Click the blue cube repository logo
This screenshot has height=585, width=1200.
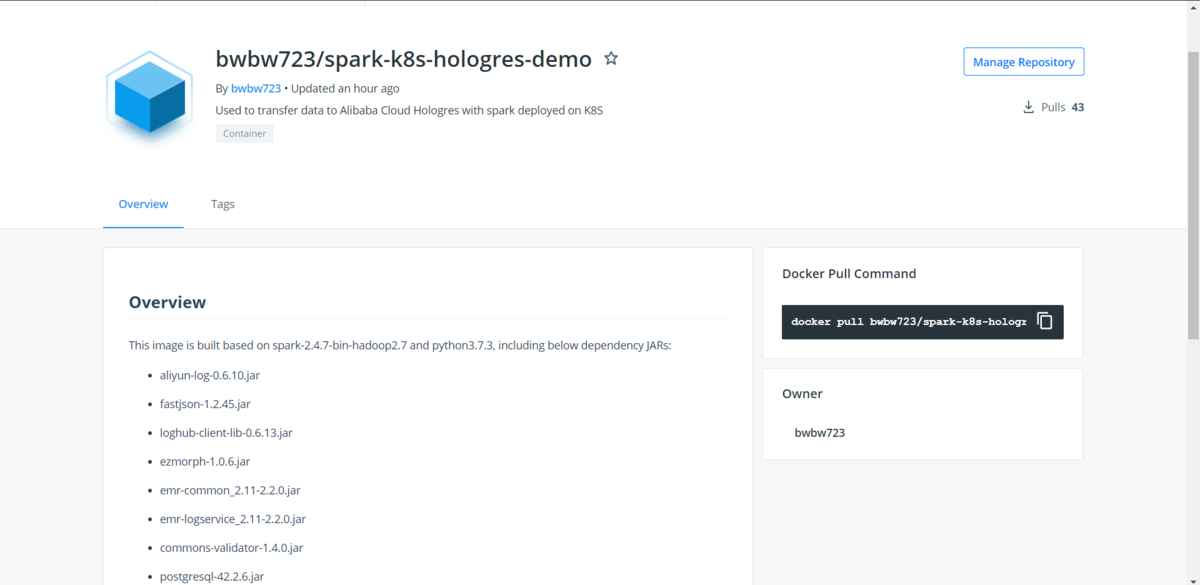pyautogui.click(x=149, y=98)
